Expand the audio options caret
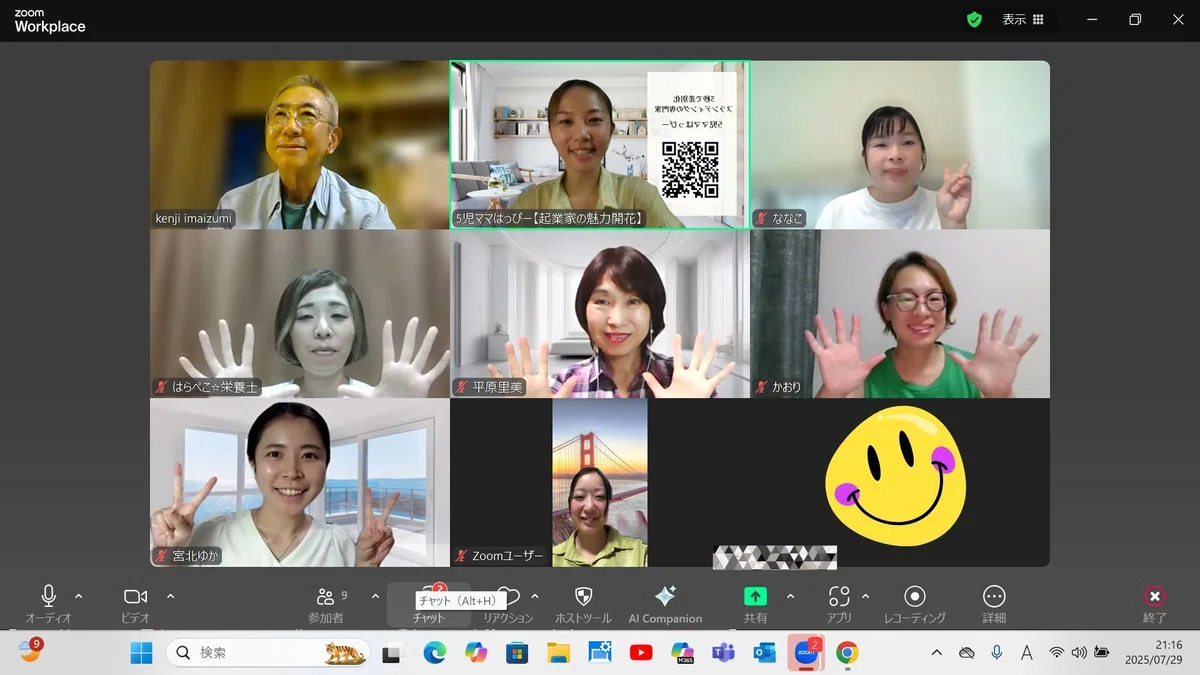This screenshot has width=1200, height=675. coord(79,597)
